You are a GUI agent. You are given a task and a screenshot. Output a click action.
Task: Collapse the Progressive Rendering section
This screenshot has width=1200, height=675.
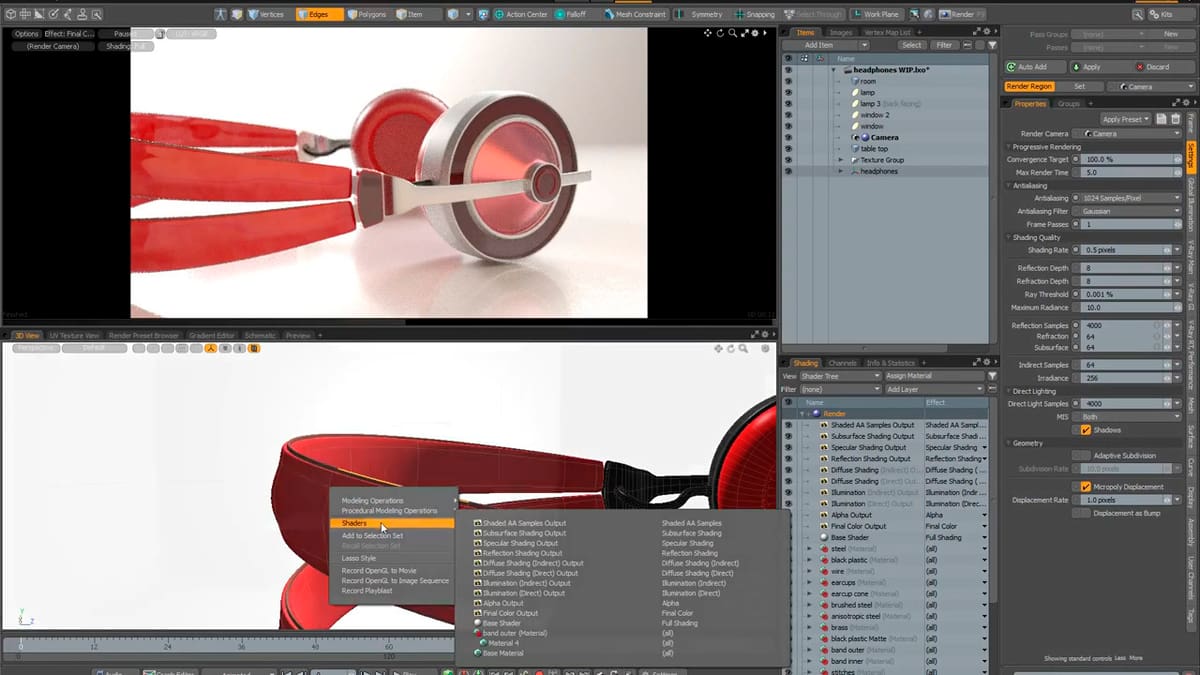[x=1009, y=147]
